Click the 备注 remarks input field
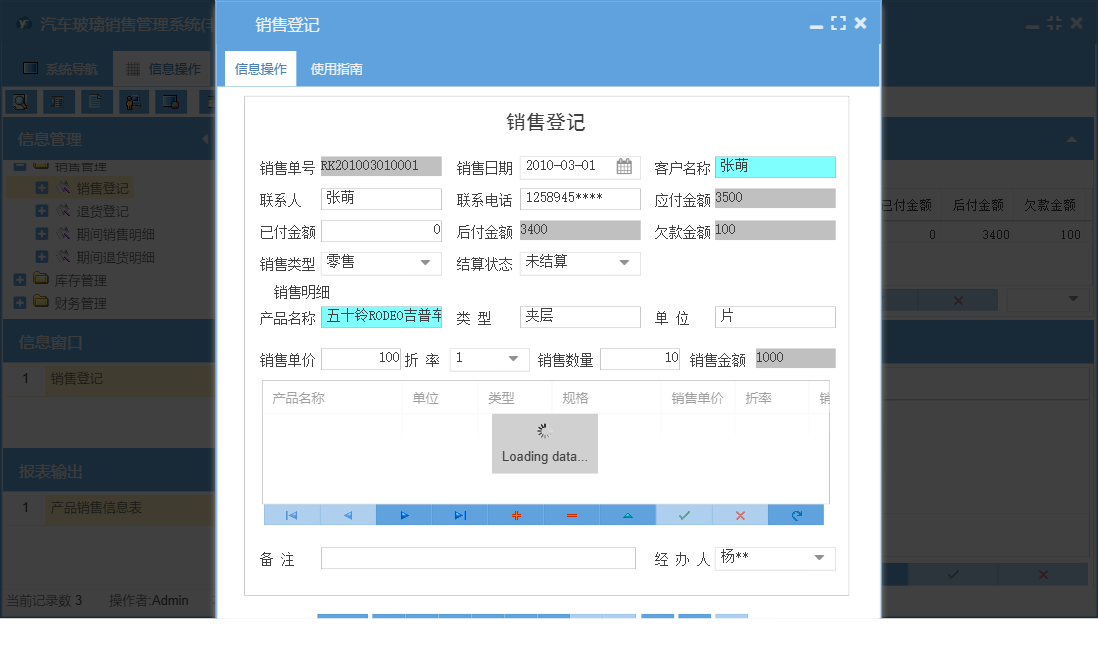This screenshot has width=1098, height=655. point(477,558)
